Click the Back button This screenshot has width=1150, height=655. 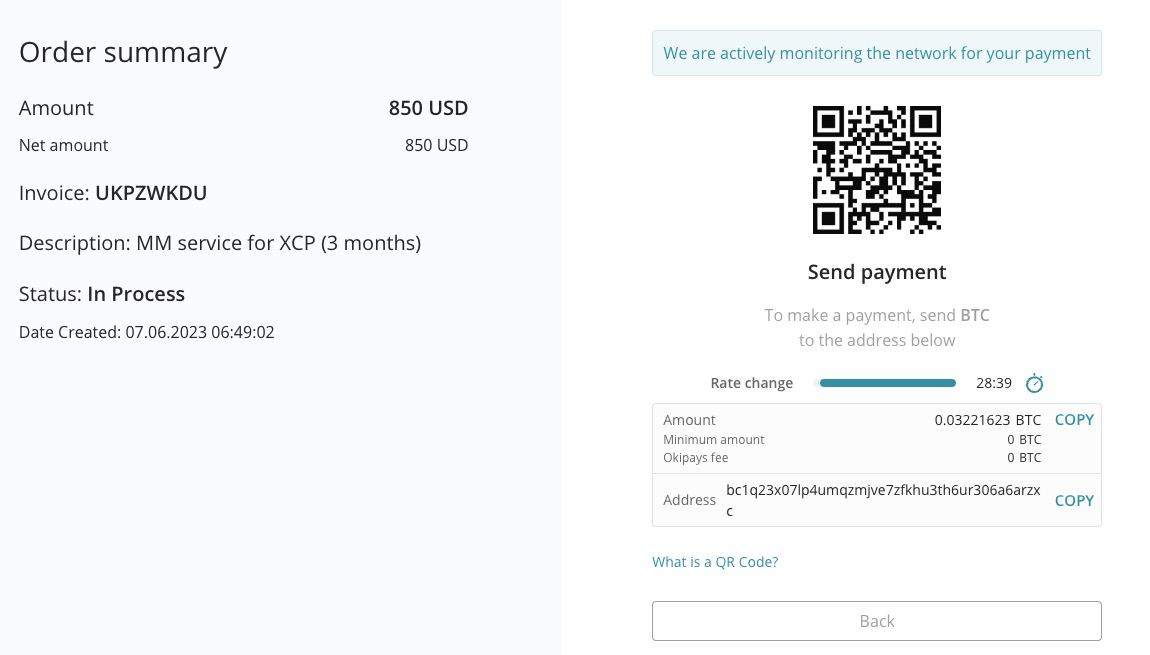coord(876,621)
